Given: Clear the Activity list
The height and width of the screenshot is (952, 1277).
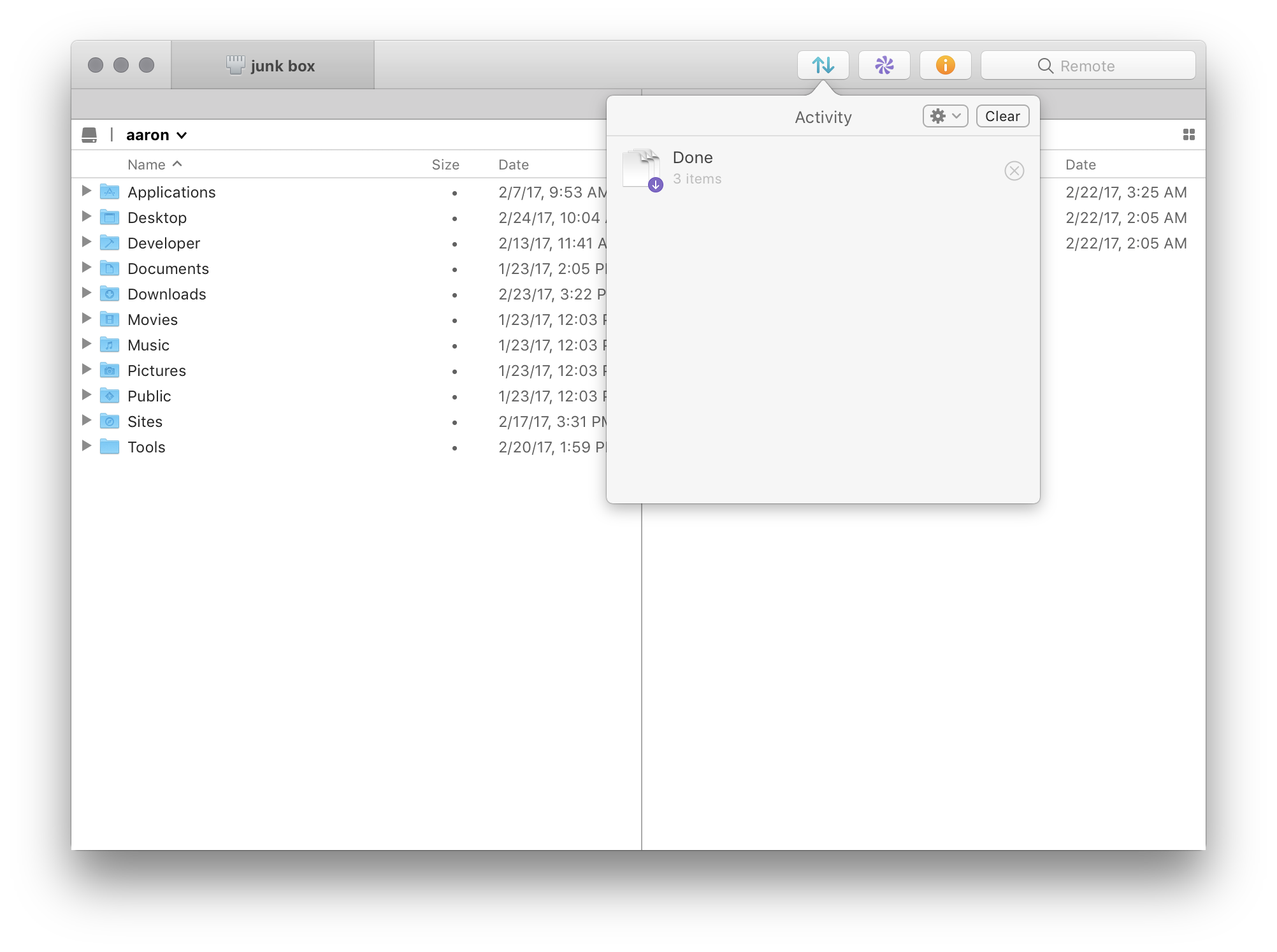Looking at the screenshot, I should click(1002, 116).
